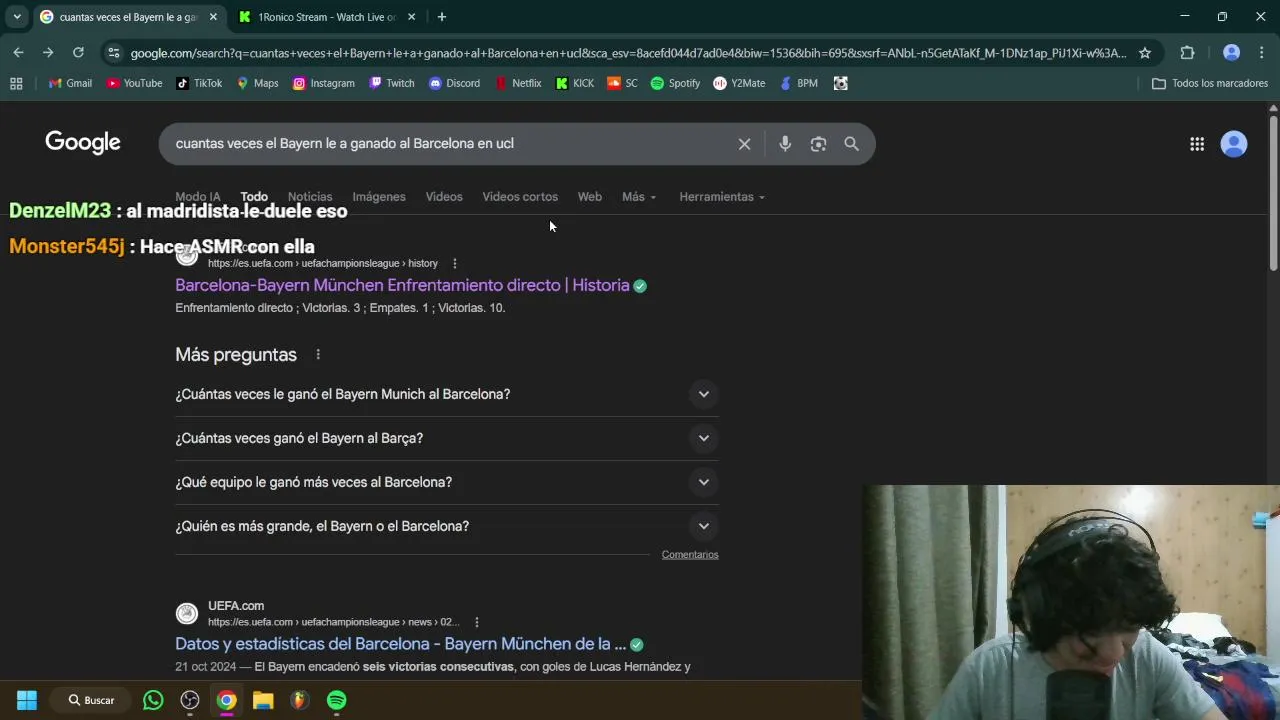Open options for second UEFA news result

[x=476, y=622]
